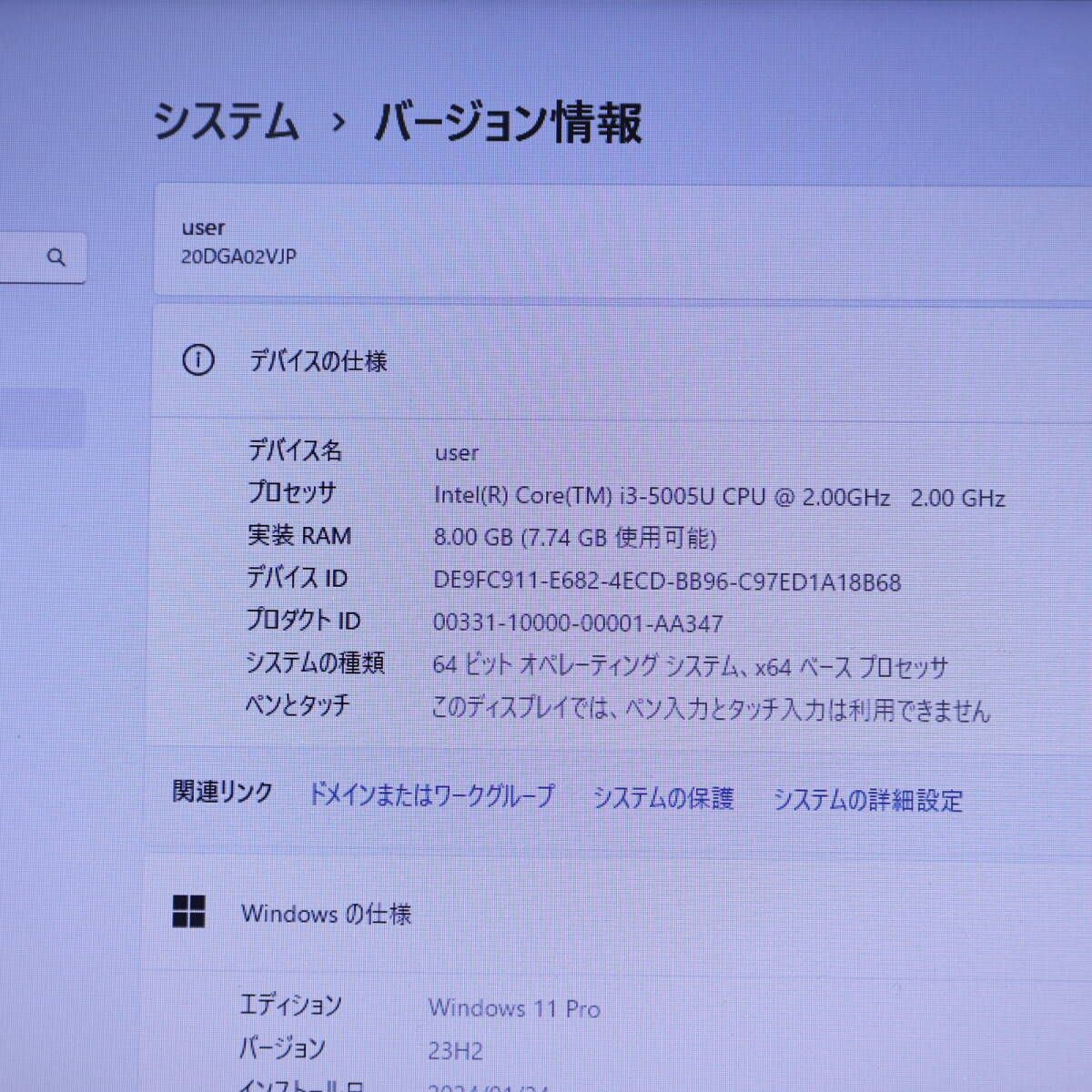Click the デバイス名 label

(295, 450)
